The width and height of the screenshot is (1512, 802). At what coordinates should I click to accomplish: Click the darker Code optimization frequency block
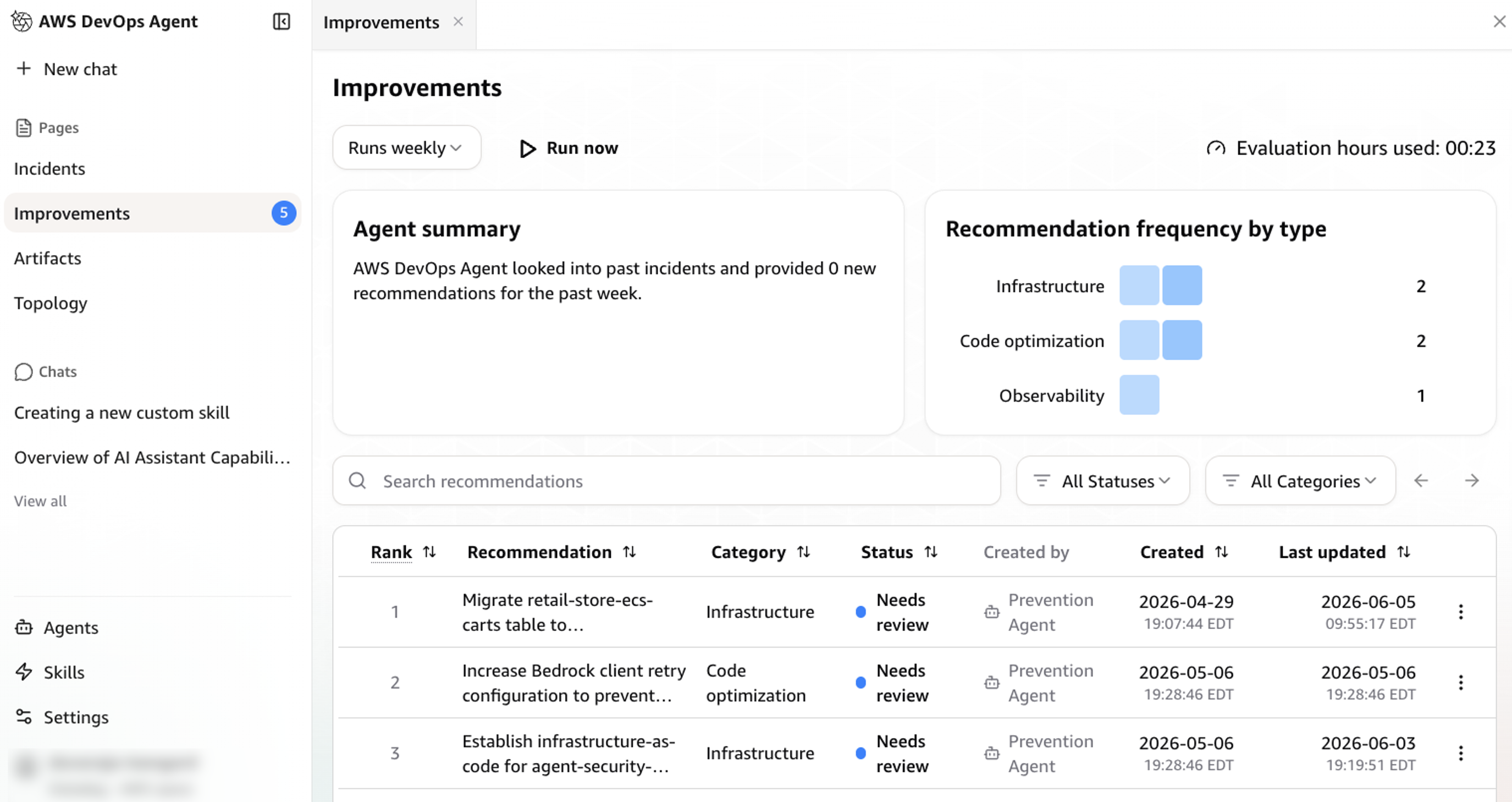[x=1182, y=340]
